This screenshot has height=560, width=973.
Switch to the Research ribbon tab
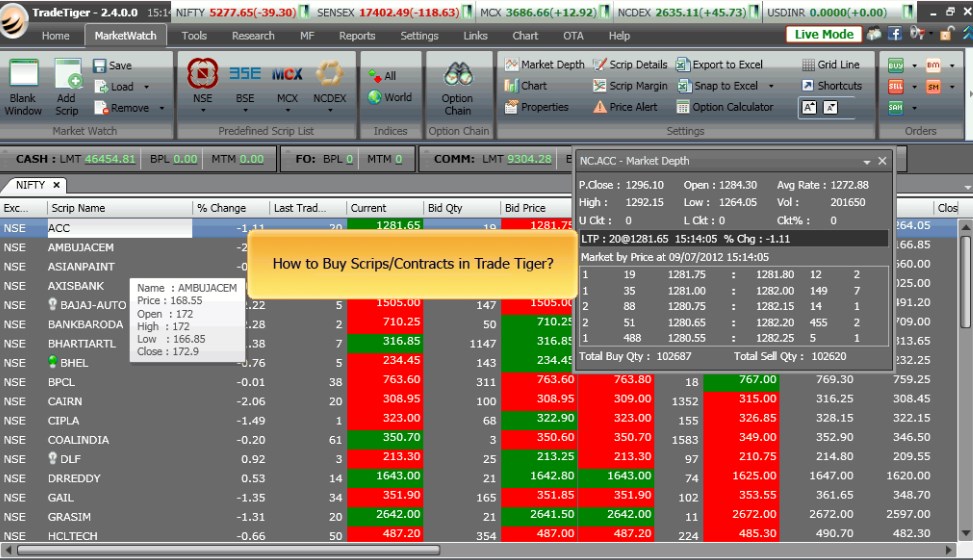coord(253,36)
